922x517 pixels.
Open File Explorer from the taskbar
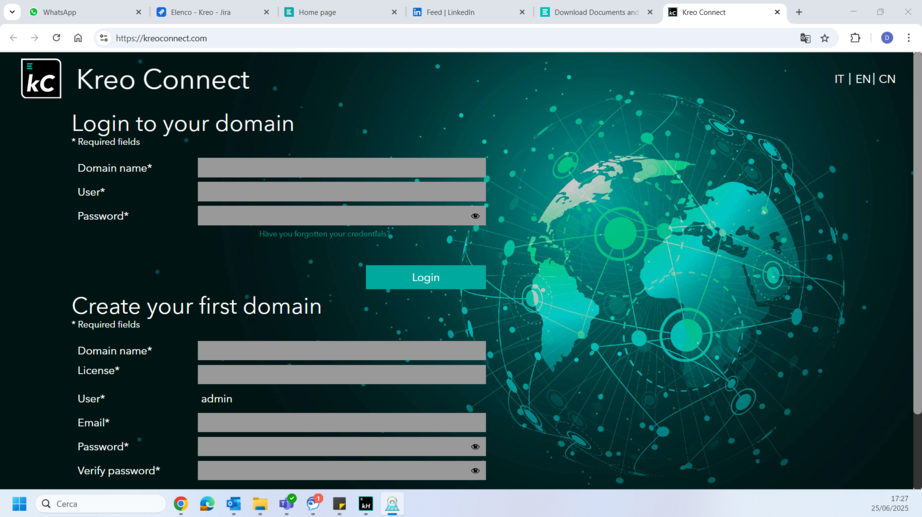260,504
